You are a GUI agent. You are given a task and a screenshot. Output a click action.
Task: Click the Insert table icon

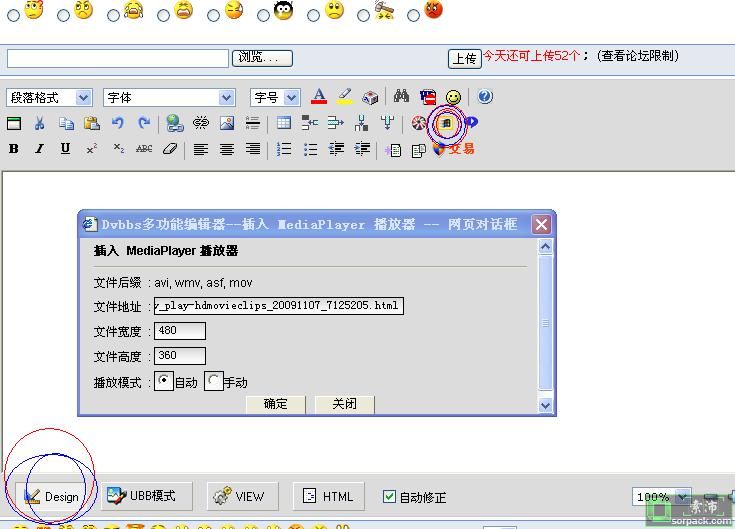(x=284, y=123)
